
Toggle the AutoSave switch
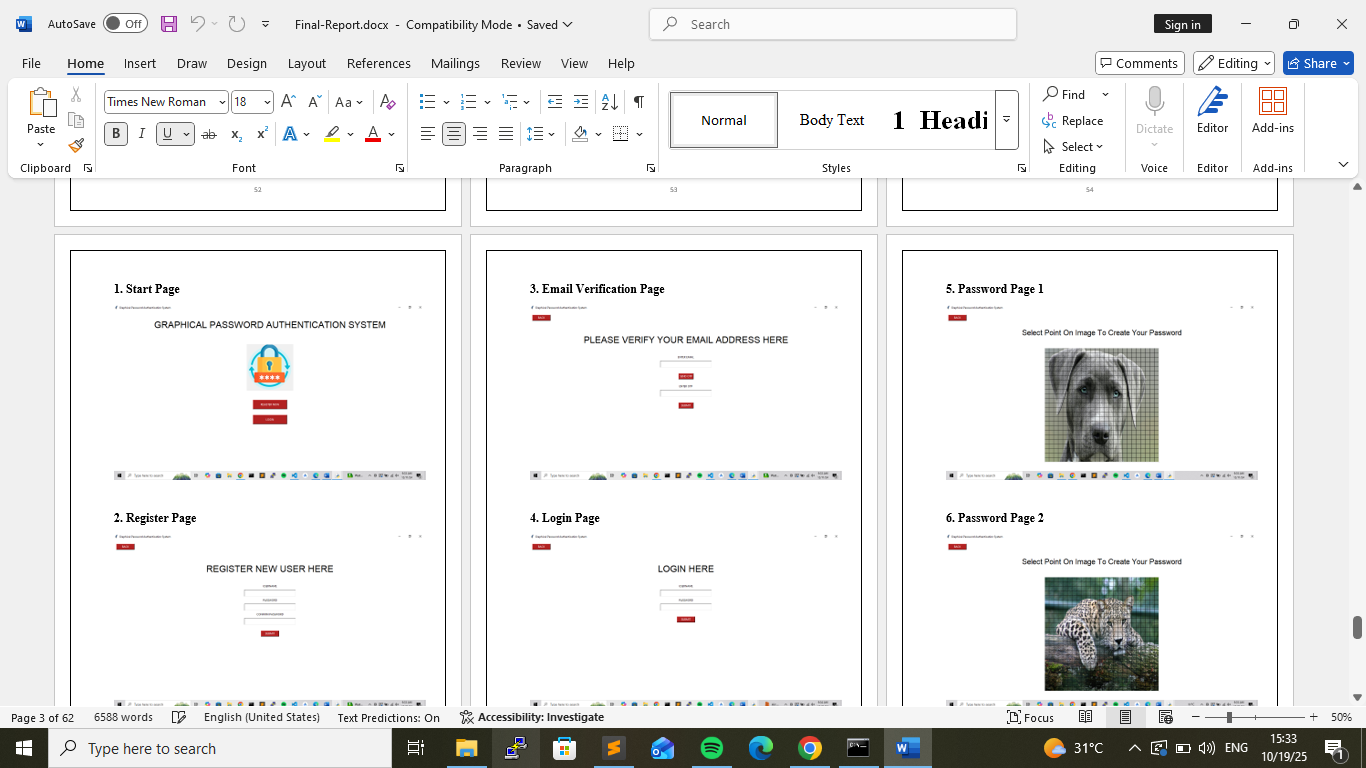[124, 24]
